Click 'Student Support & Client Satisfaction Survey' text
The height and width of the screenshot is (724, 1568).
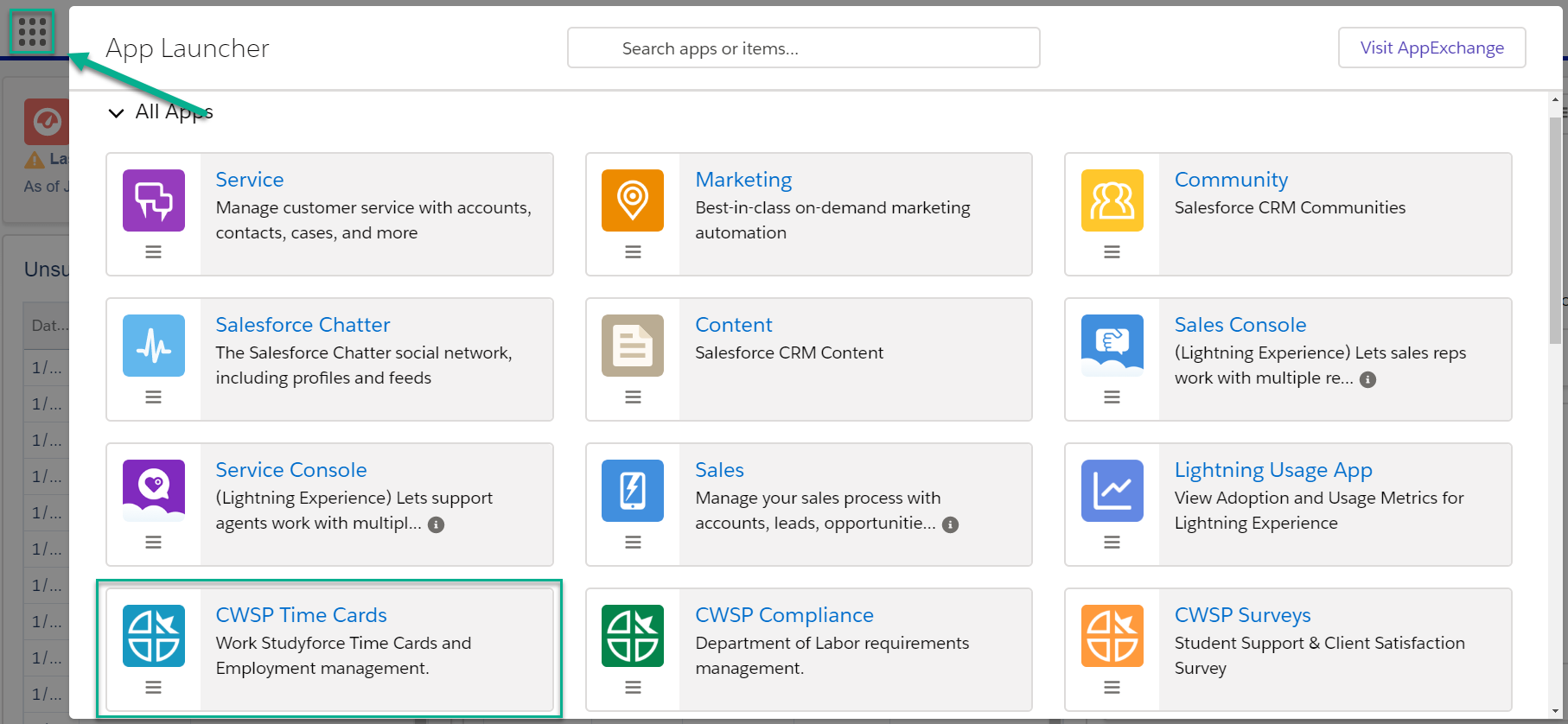pyautogui.click(x=1319, y=656)
